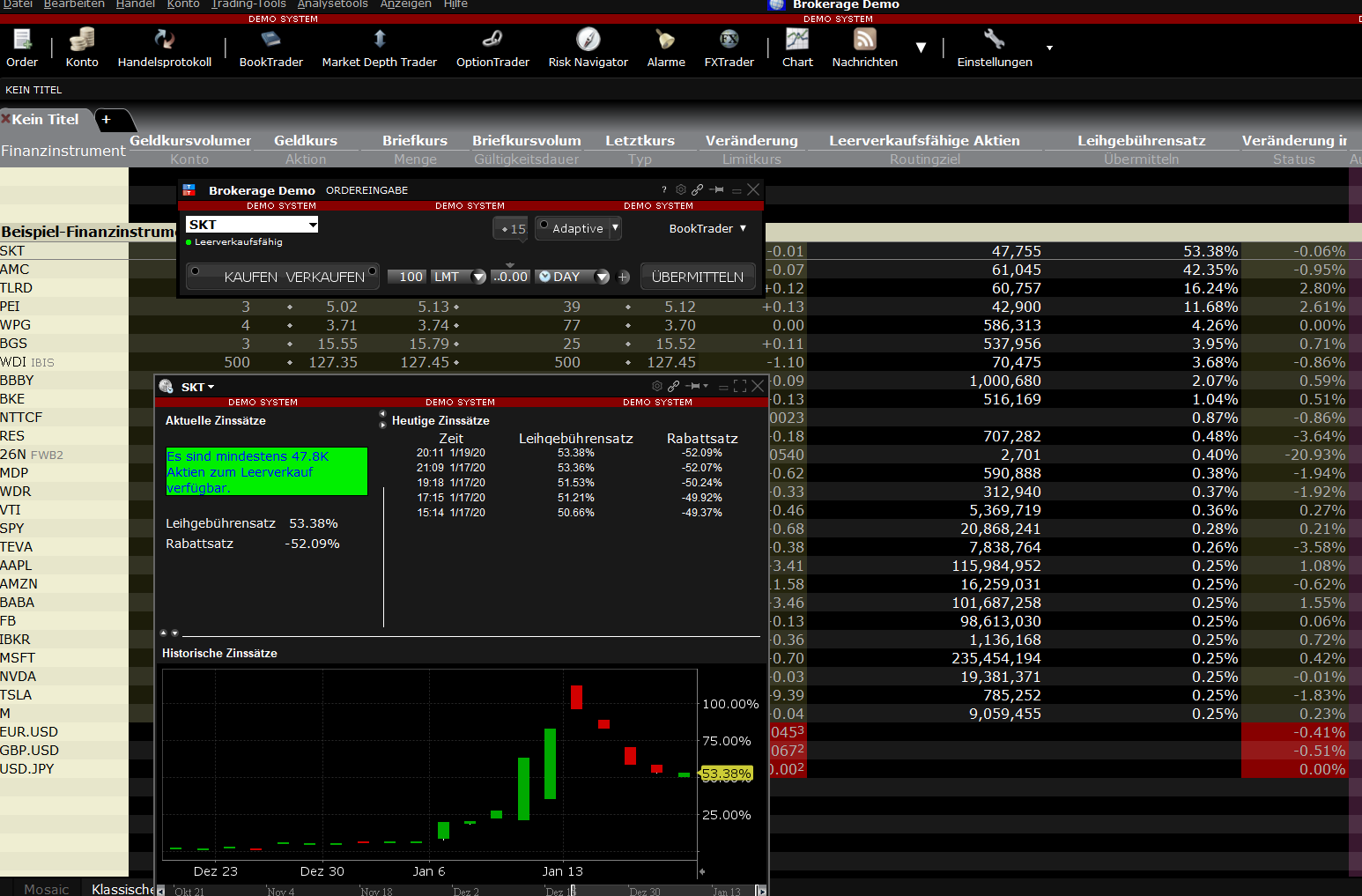Image resolution: width=1362 pixels, height=896 pixels.
Task: Click the link icon in the order entry window
Action: (698, 189)
